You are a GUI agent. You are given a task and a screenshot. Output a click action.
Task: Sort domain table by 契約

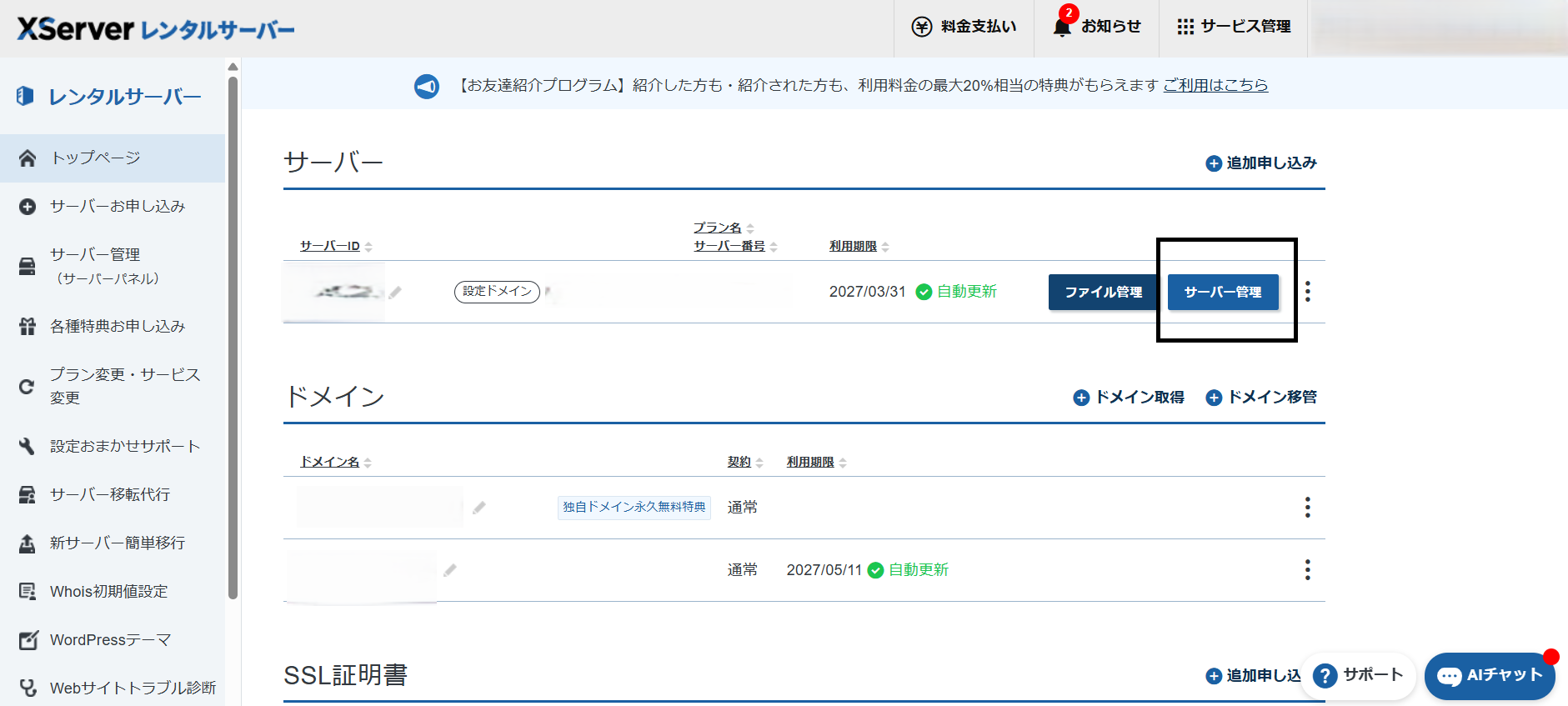(x=745, y=463)
